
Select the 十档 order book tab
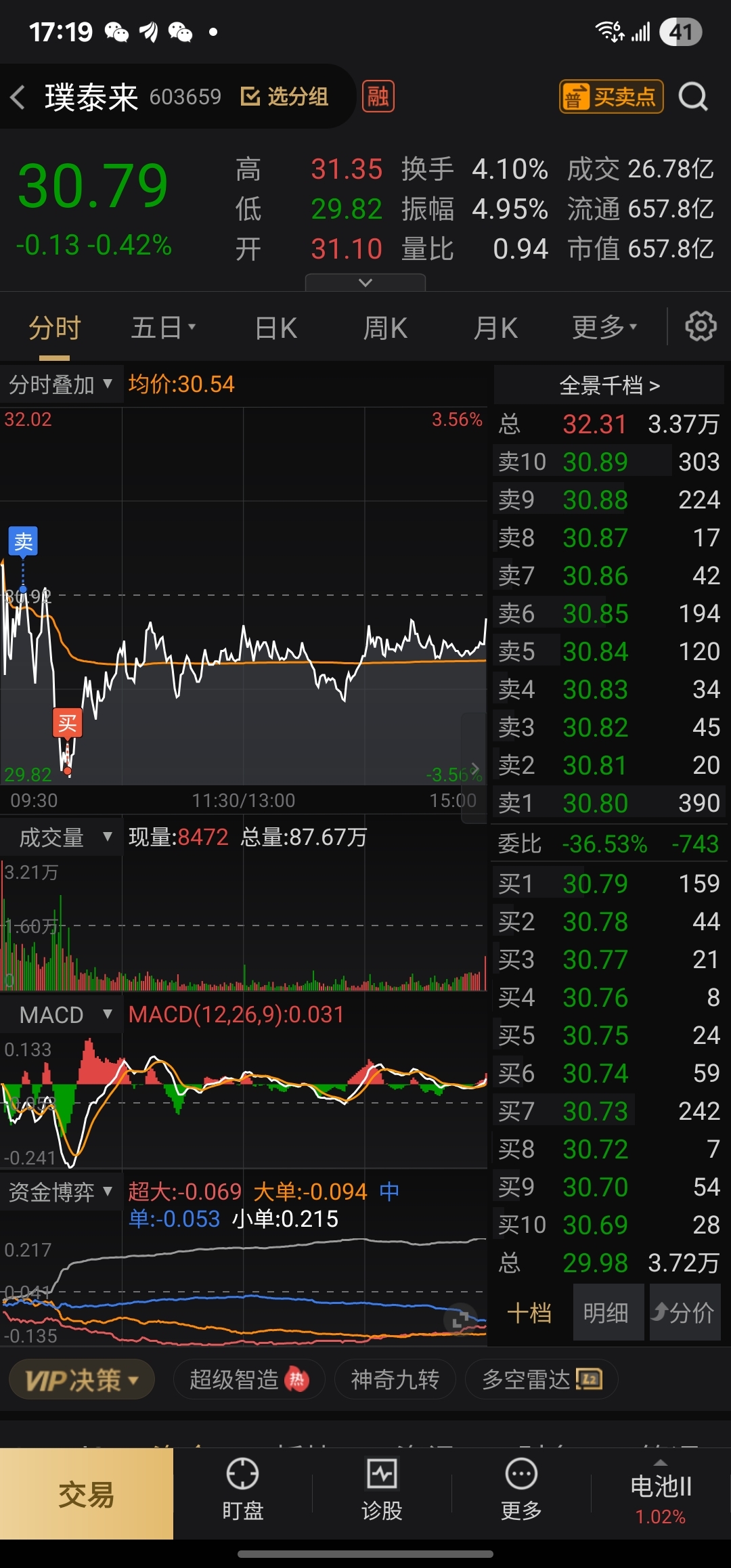(529, 1313)
